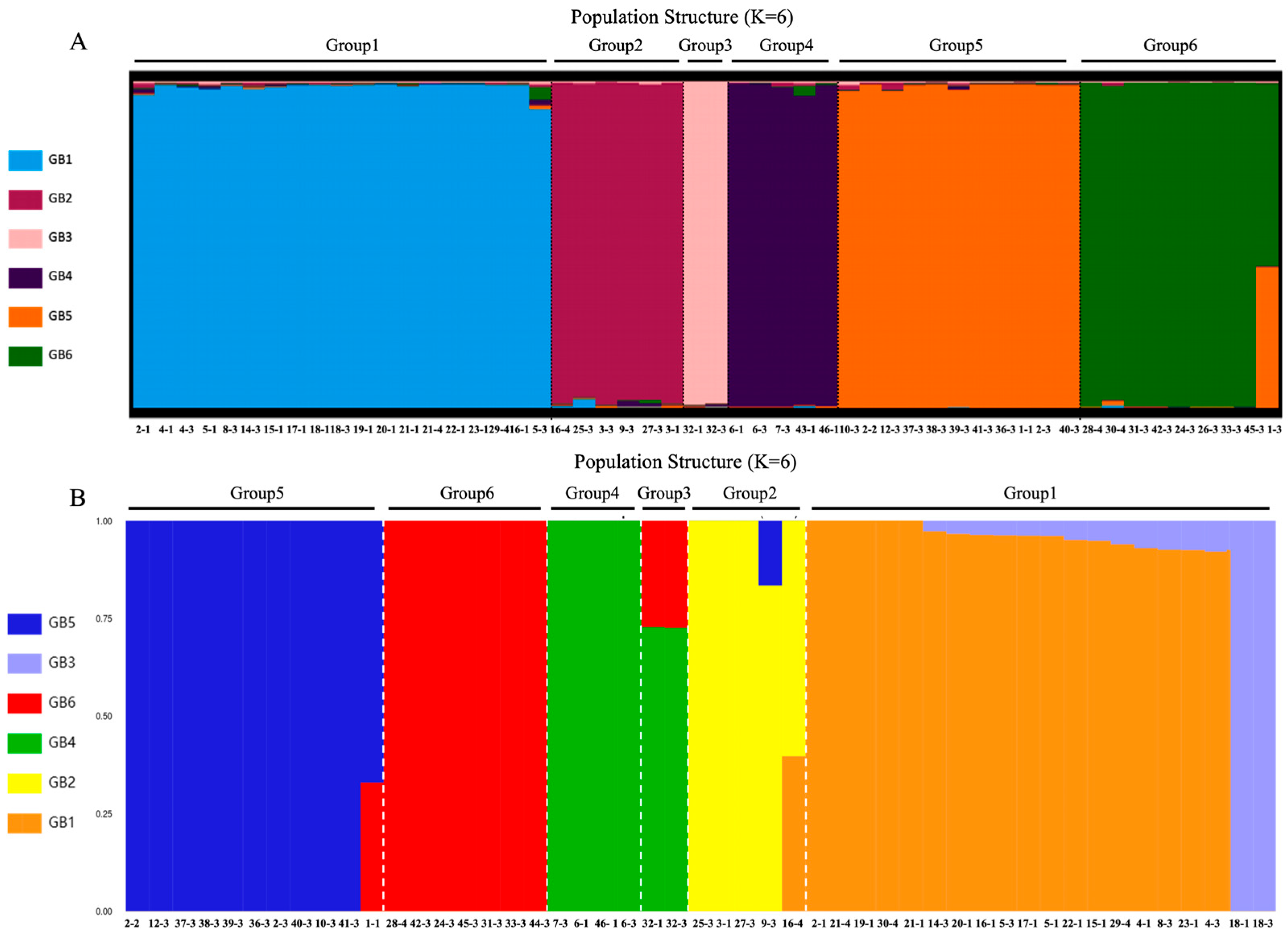Click the Group1 label above panel A

coord(352,45)
